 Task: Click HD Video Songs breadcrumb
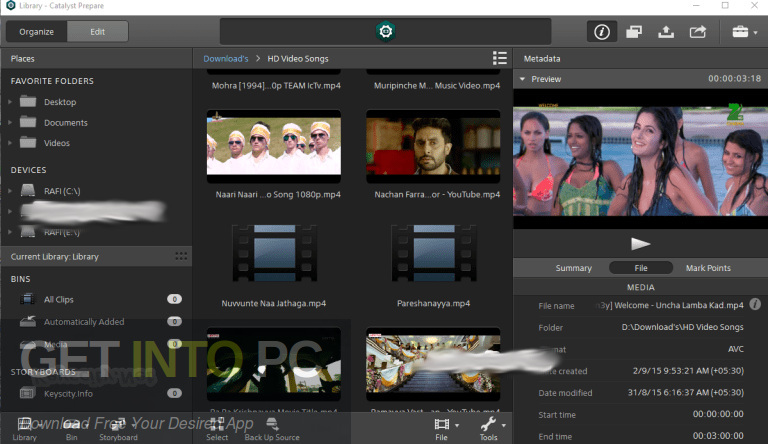pyautogui.click(x=298, y=59)
